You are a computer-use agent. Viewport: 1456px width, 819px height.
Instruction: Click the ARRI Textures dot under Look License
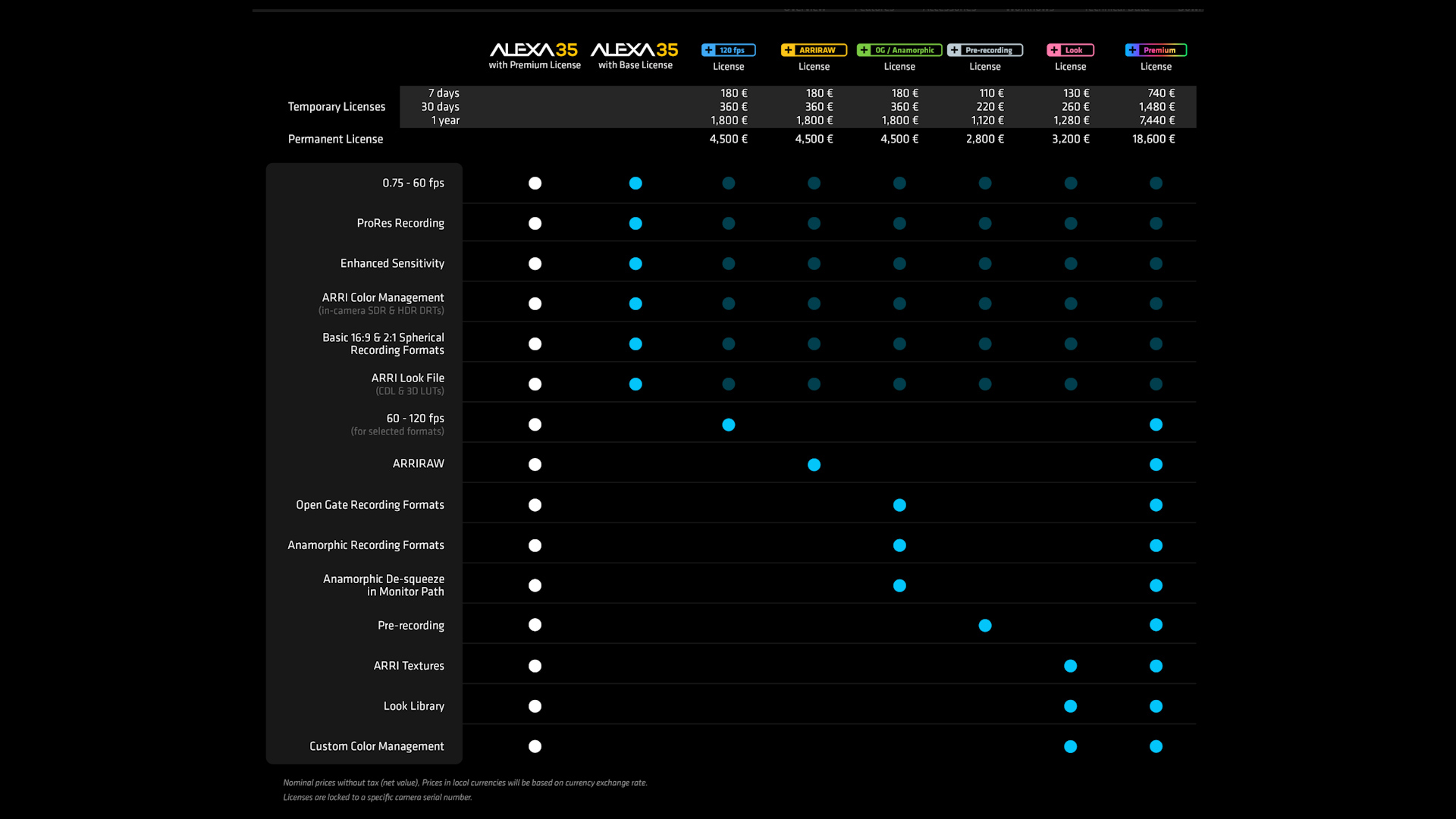pyautogui.click(x=1070, y=666)
